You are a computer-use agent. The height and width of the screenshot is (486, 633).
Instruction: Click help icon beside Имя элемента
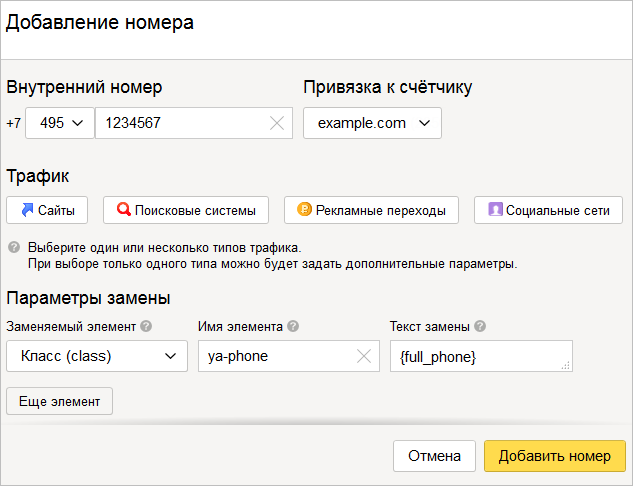(293, 326)
